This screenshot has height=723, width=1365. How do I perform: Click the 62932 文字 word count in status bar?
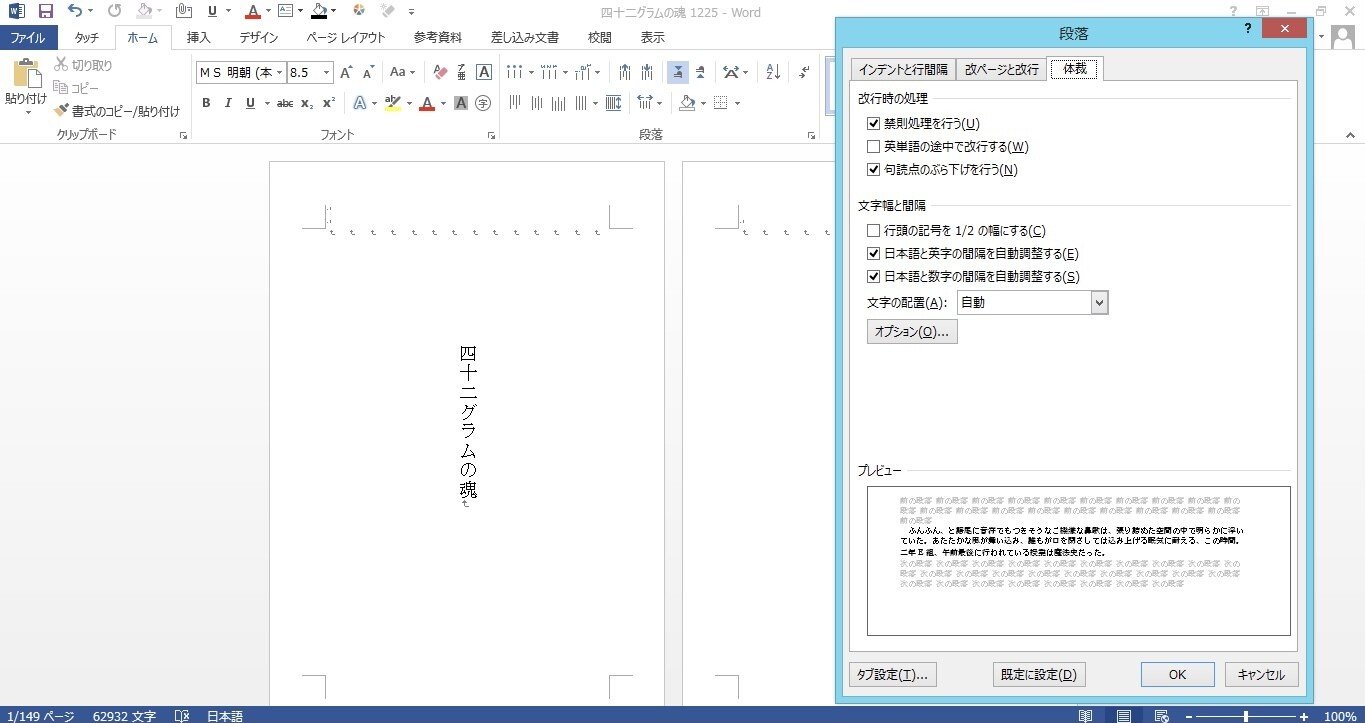pos(124,716)
